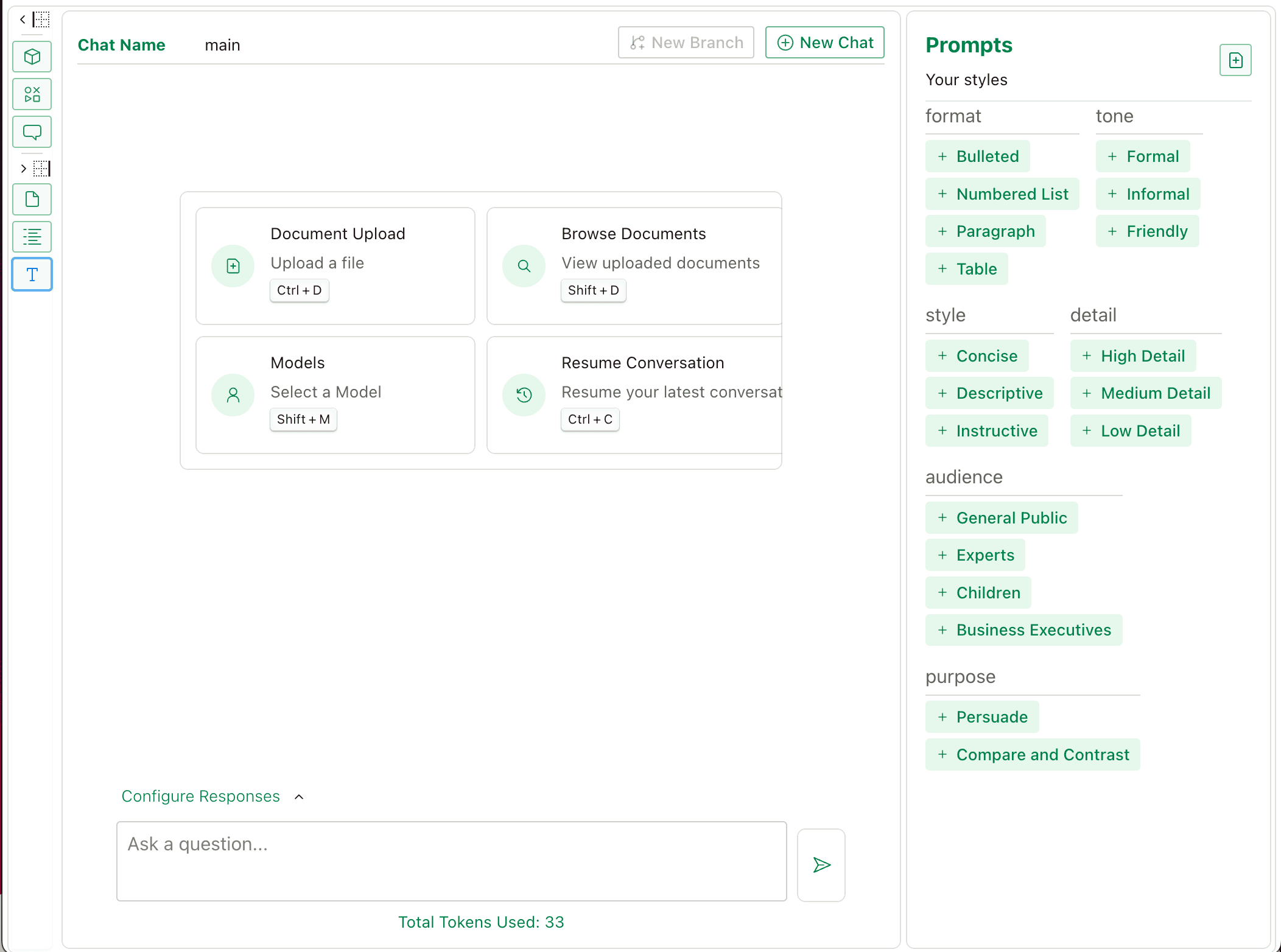Toggle the Formal tone style

[1143, 156]
